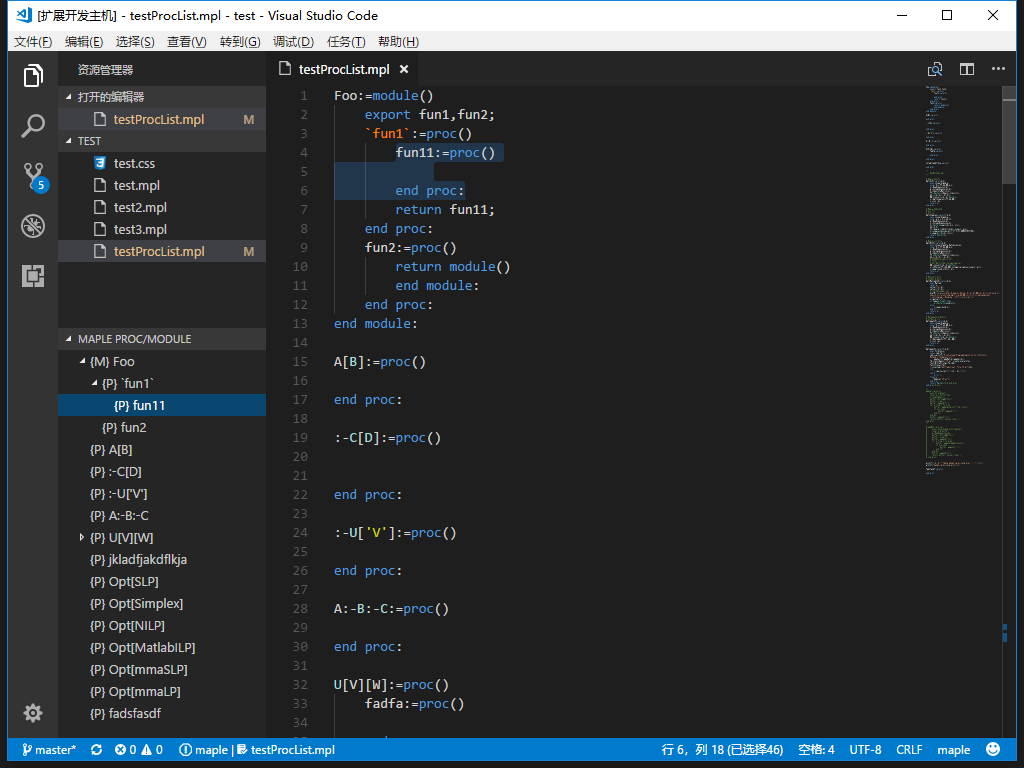Screen dimensions: 1024x768
Task: Open test.css in the file explorer
Action: tap(134, 164)
